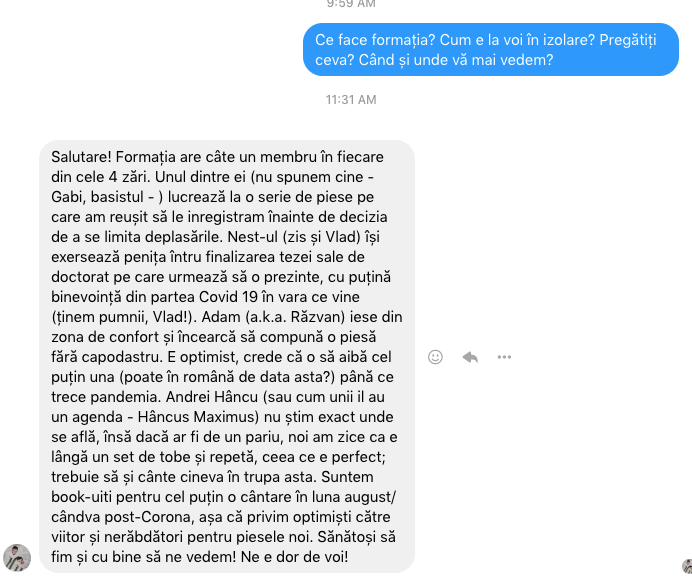
Task: Open the emoji reaction picker for the message
Action: pyautogui.click(x=435, y=357)
